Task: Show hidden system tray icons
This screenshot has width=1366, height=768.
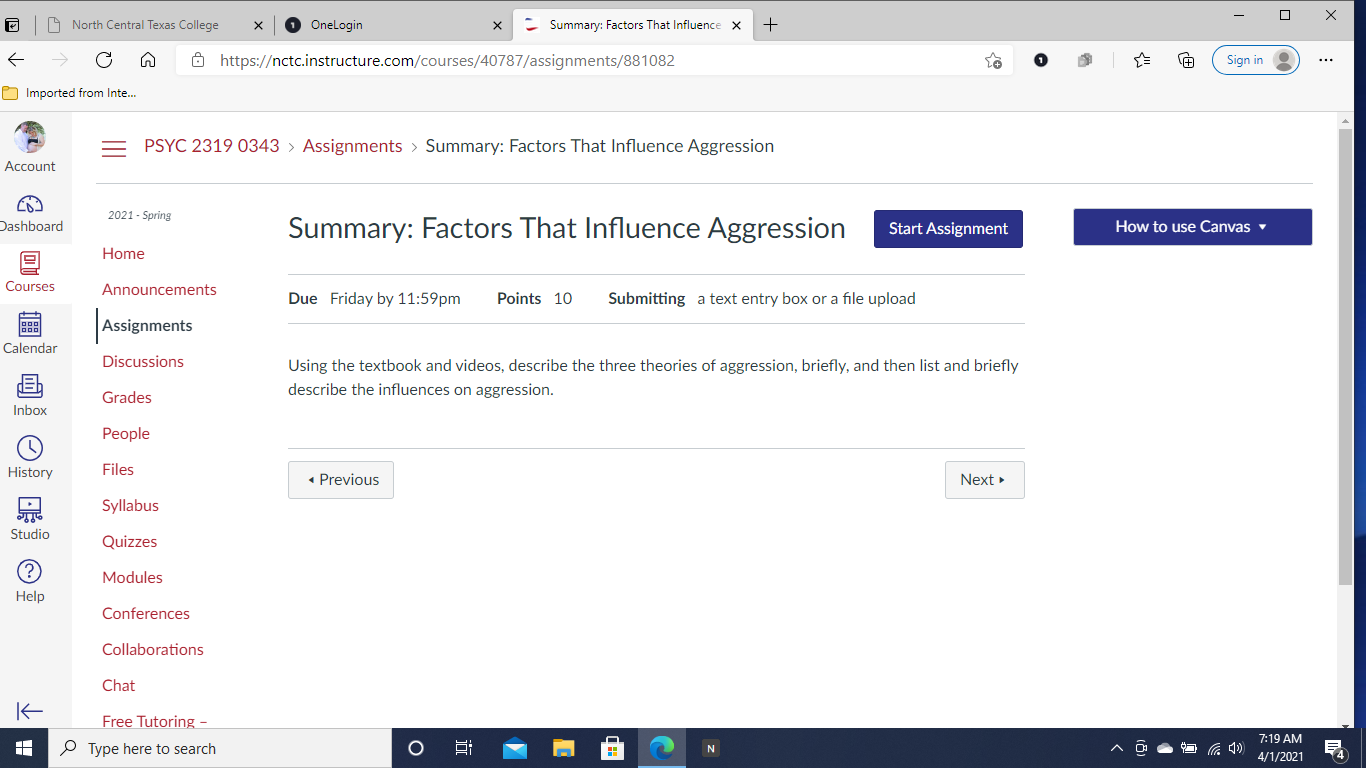Action: 1117,748
